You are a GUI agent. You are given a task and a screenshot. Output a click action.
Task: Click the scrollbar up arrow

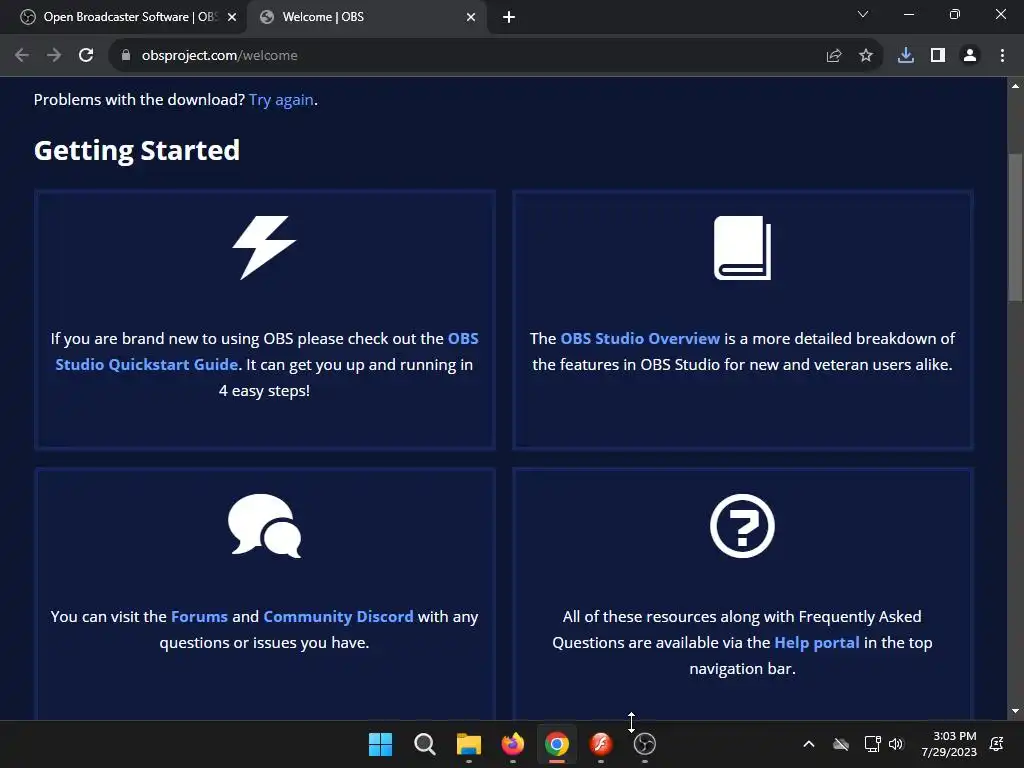(1015, 86)
